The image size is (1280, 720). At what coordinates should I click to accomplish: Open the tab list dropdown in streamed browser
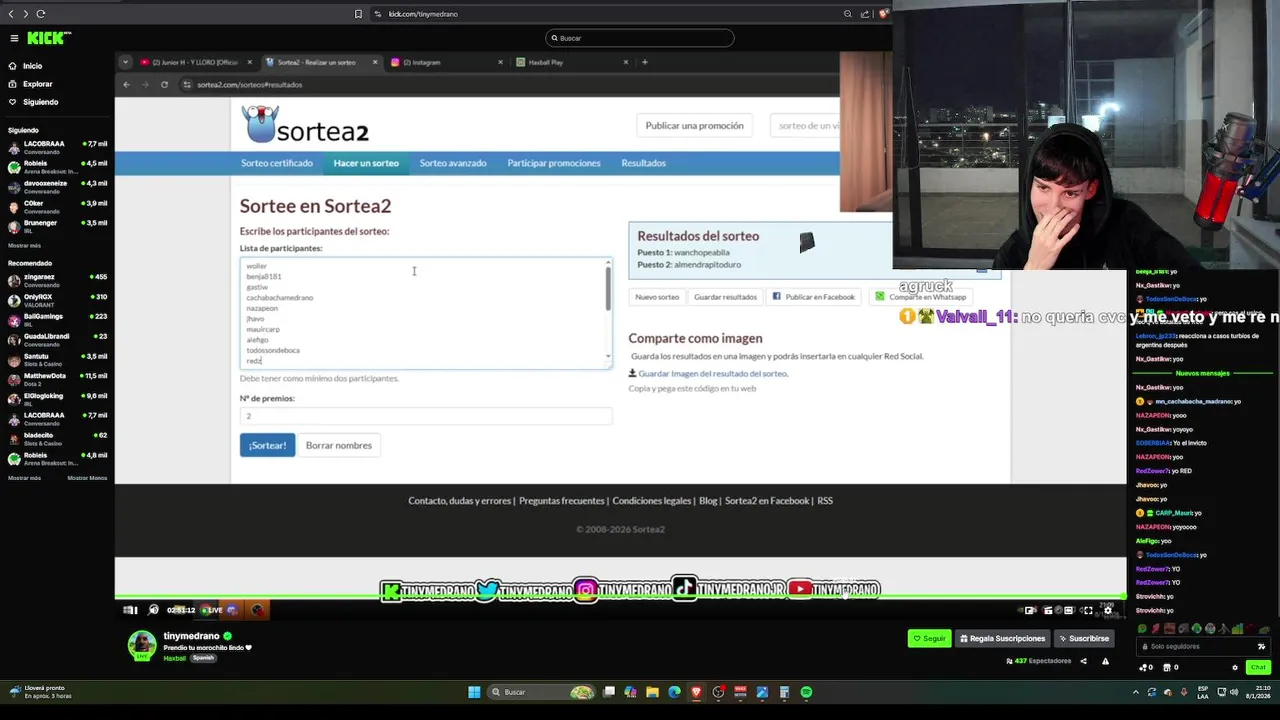point(125,62)
